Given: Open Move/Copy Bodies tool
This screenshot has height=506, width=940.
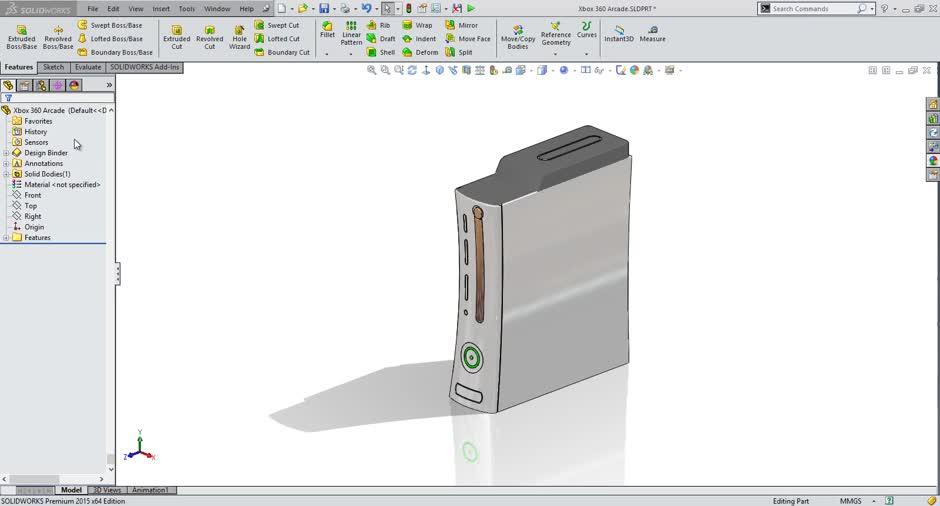Looking at the screenshot, I should tap(518, 37).
